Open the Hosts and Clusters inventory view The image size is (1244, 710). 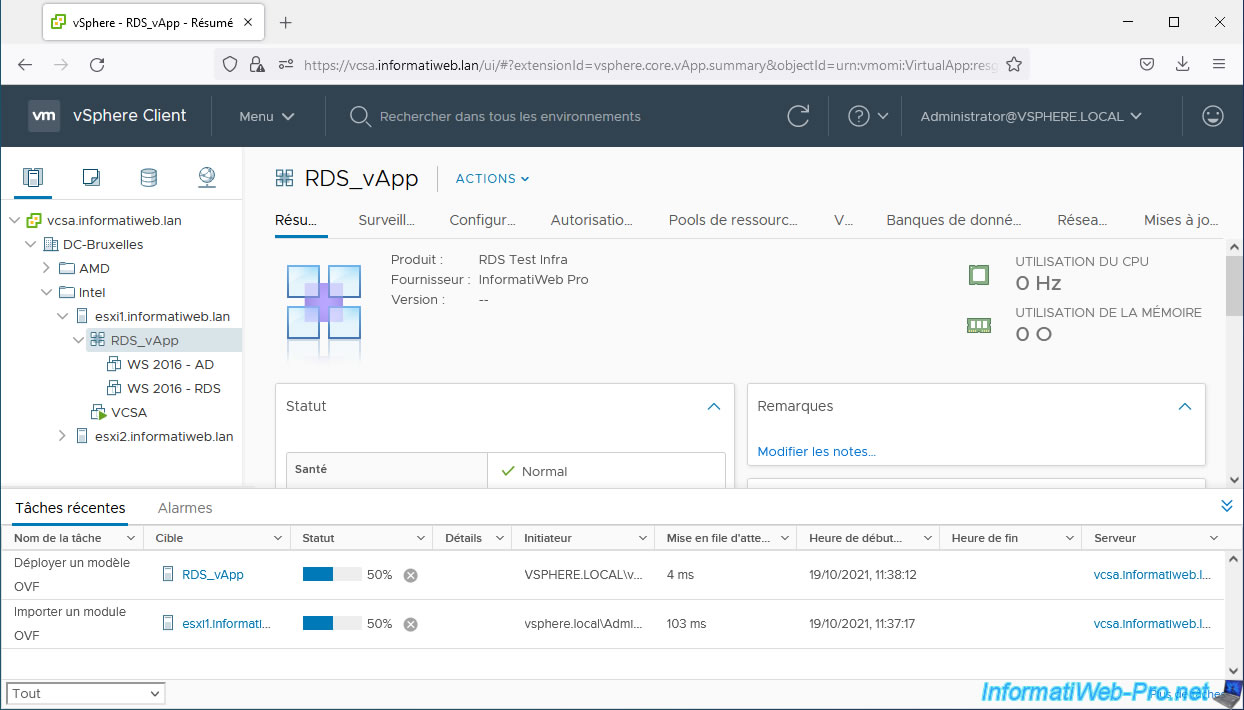pos(33,178)
